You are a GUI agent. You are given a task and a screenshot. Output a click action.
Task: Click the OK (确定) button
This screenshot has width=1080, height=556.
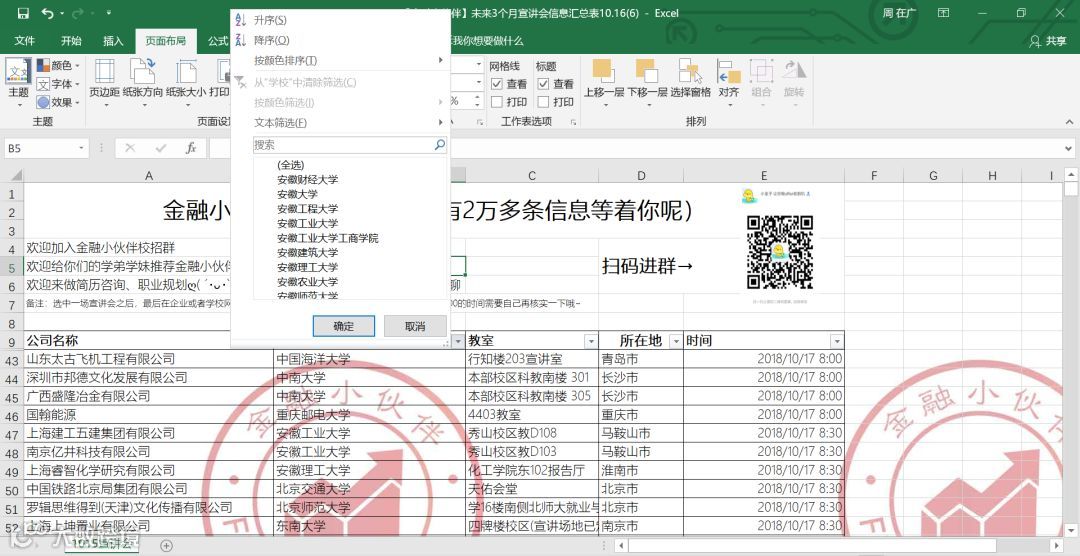(x=344, y=326)
